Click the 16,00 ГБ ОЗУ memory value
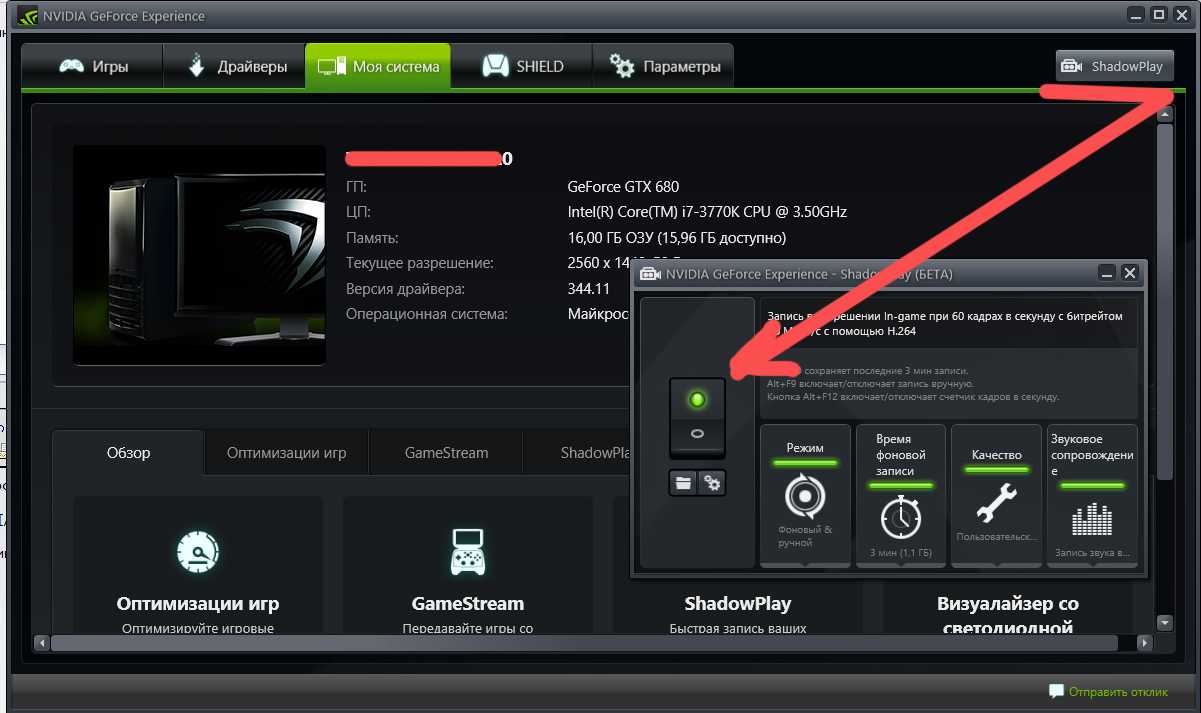Screen dimensions: 1201x713 point(676,238)
